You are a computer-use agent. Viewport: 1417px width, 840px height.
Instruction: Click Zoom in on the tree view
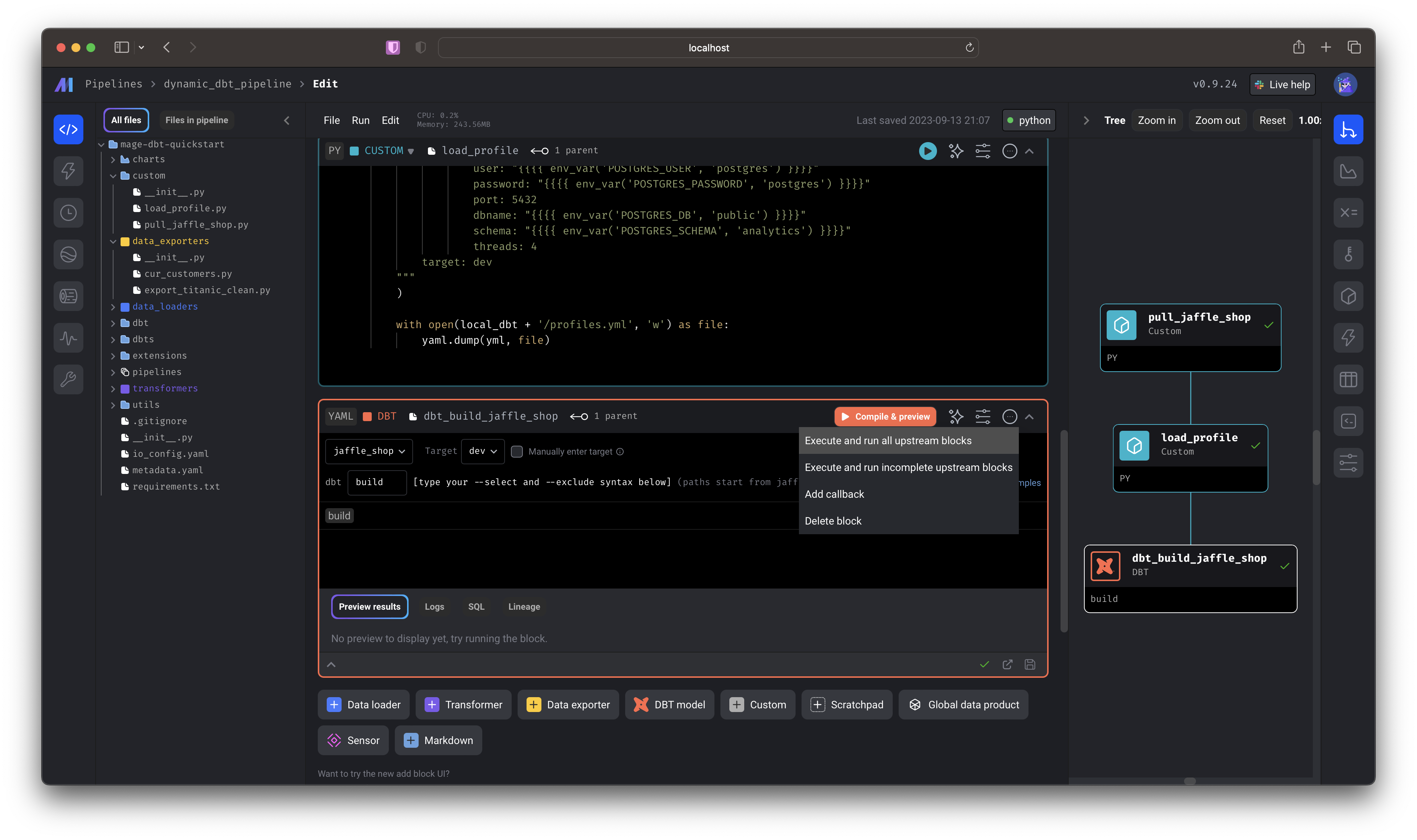click(x=1156, y=121)
